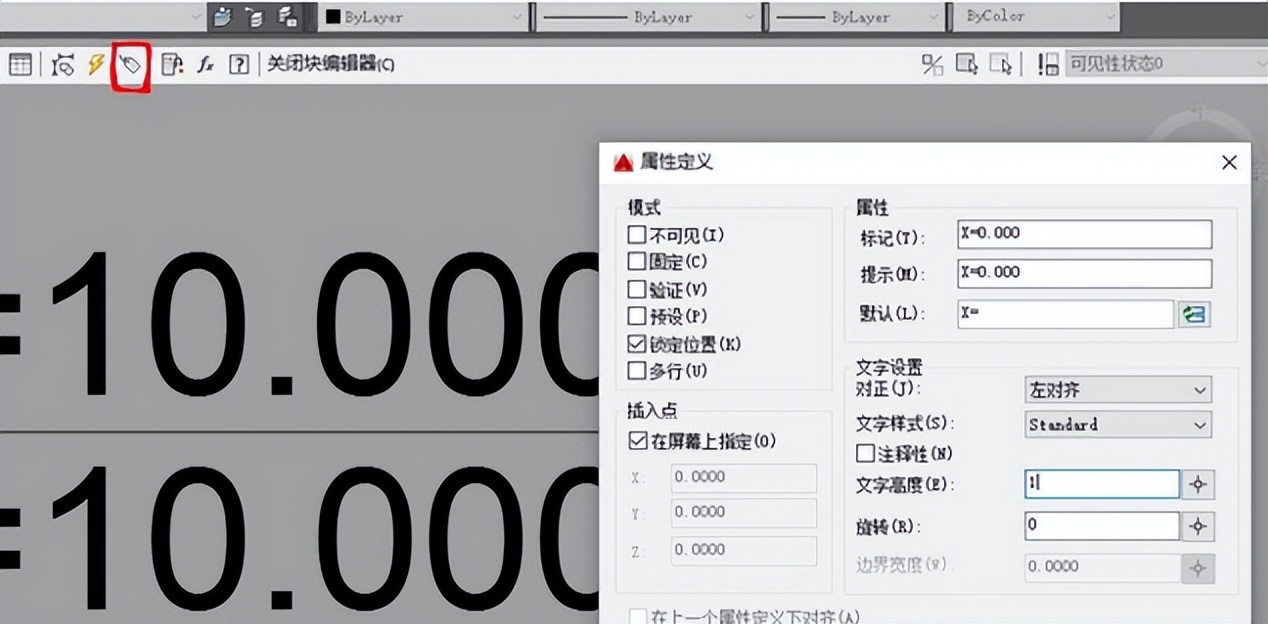Click the 文字设置 group label
The width and height of the screenshot is (1268, 624).
pos(888,368)
